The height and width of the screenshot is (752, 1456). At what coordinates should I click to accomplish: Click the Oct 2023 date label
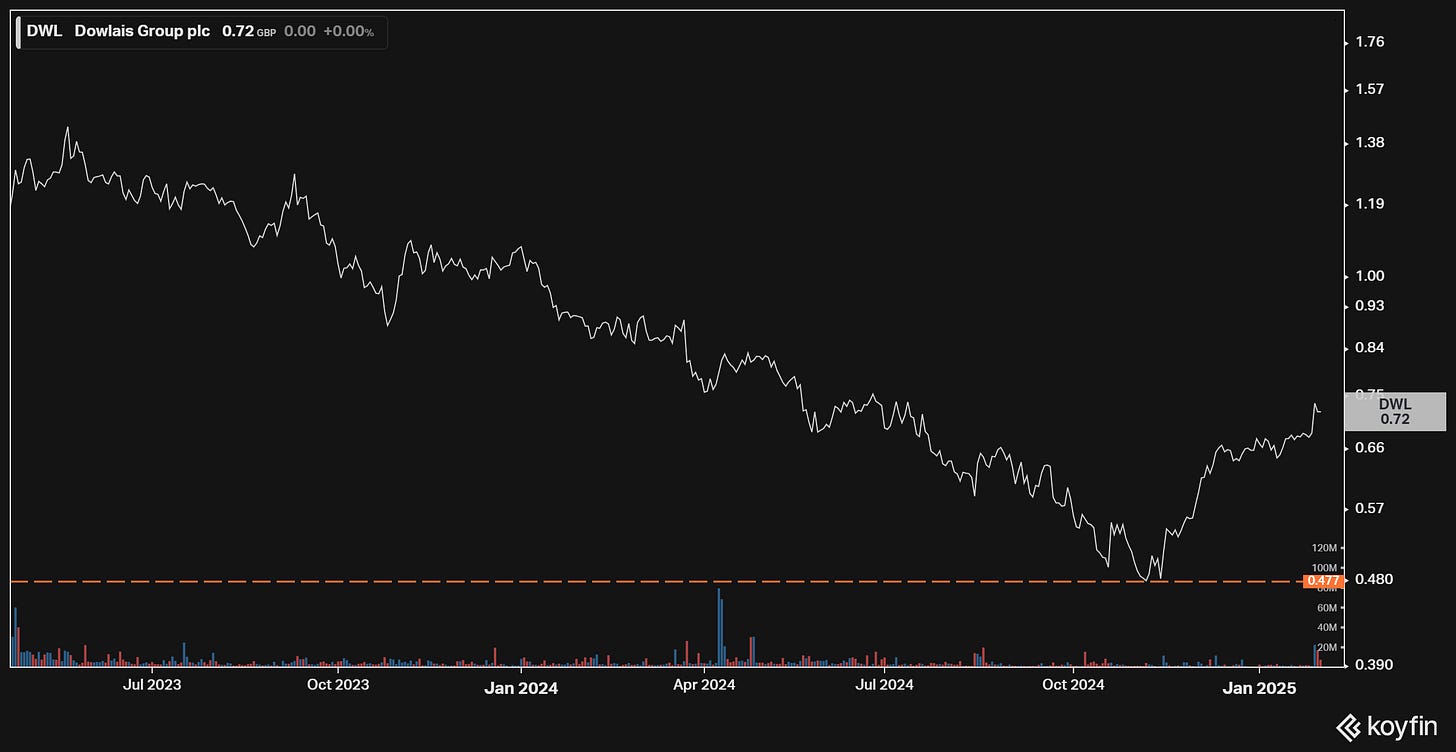click(337, 685)
